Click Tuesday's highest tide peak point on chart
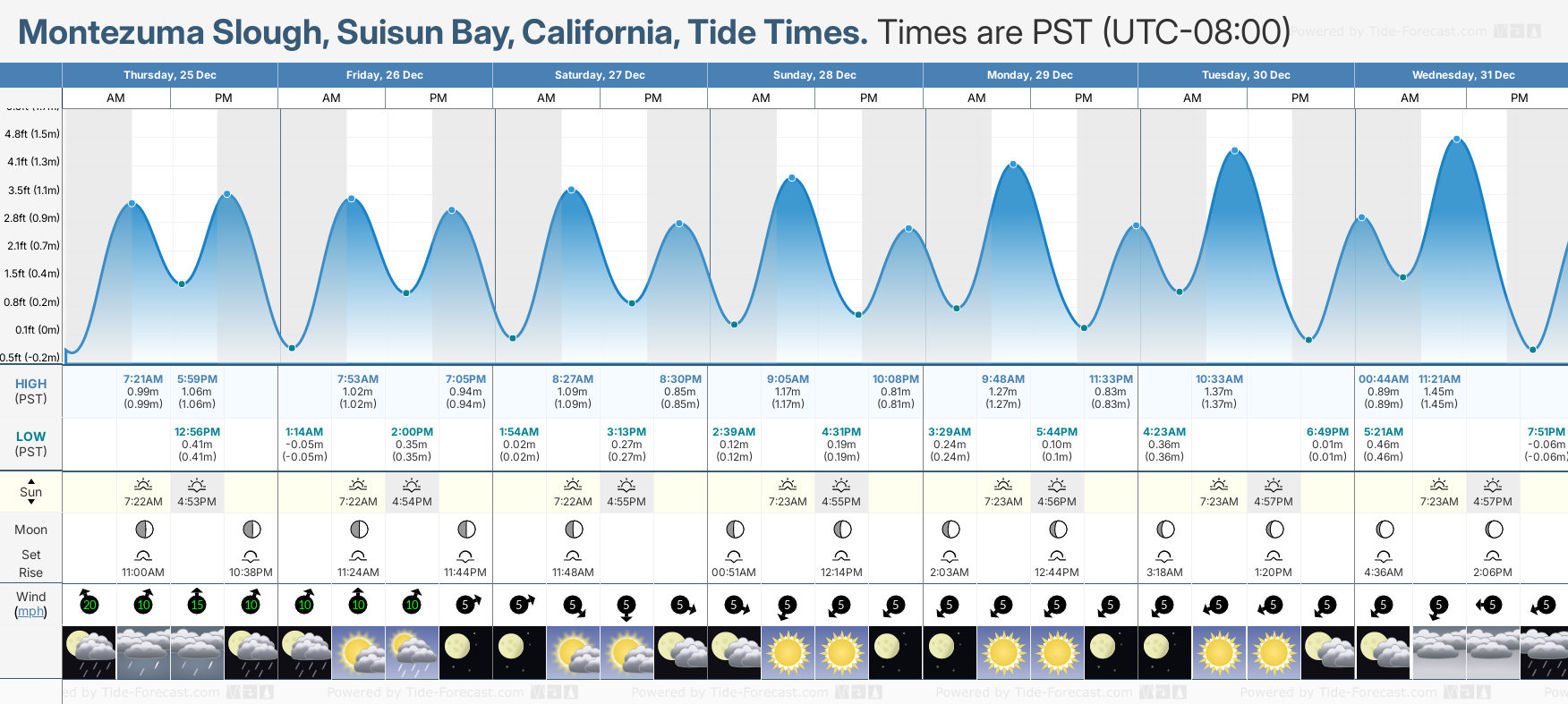 tap(1235, 151)
